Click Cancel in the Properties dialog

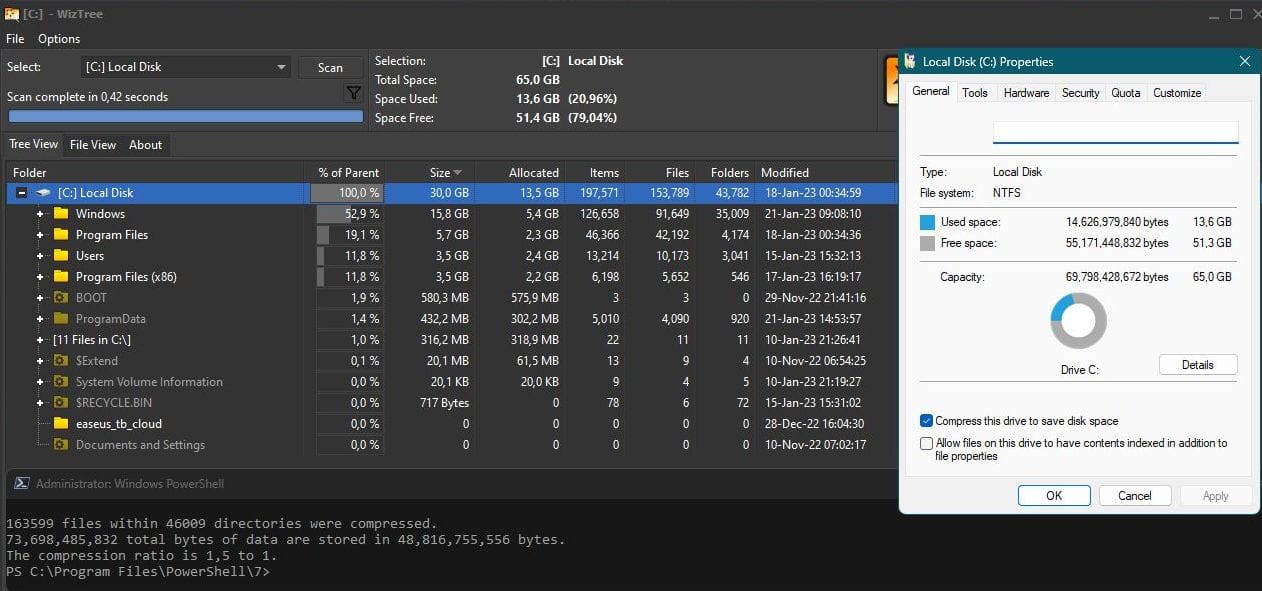tap(1135, 495)
